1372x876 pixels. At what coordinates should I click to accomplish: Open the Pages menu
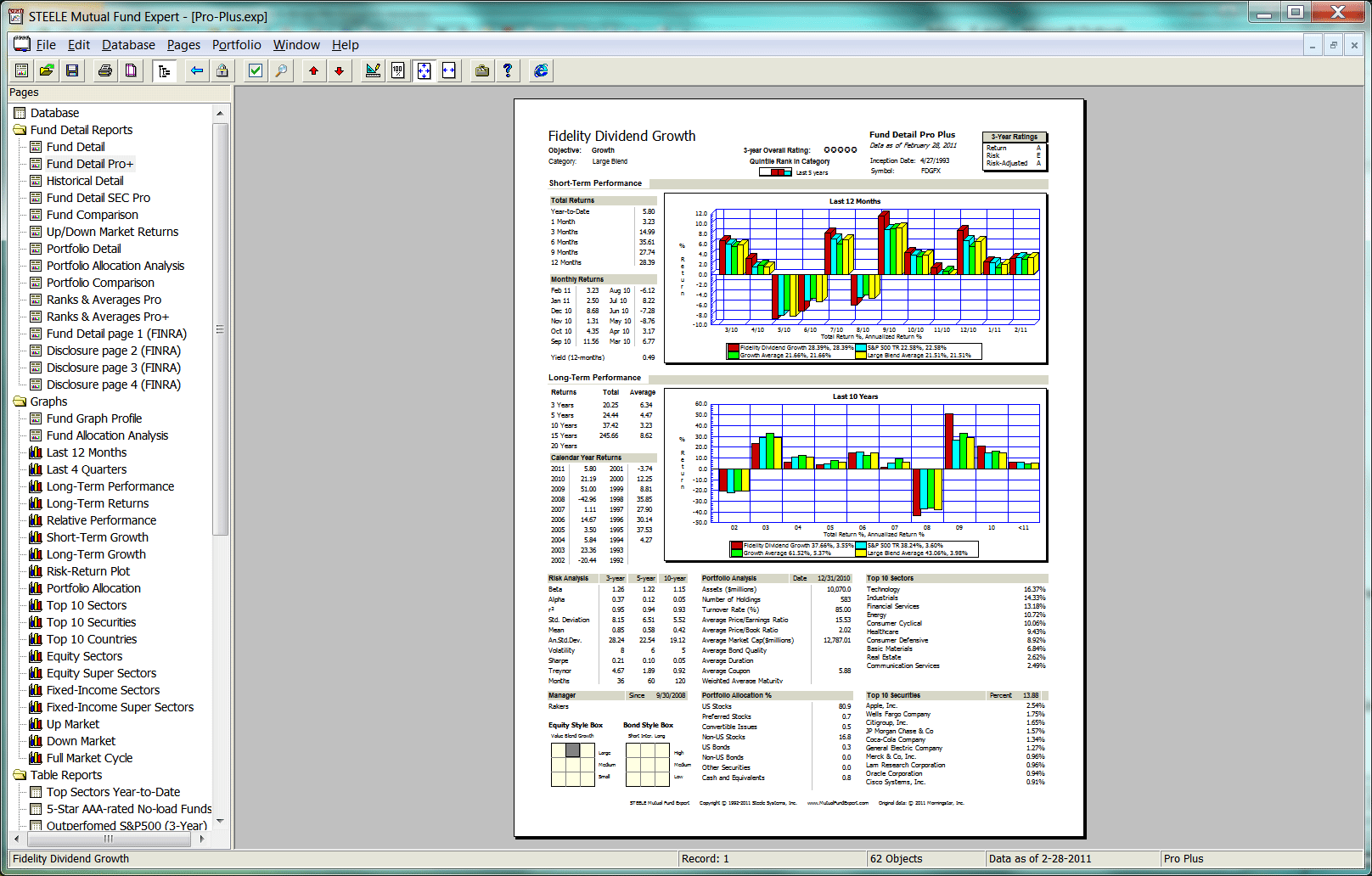coord(183,45)
